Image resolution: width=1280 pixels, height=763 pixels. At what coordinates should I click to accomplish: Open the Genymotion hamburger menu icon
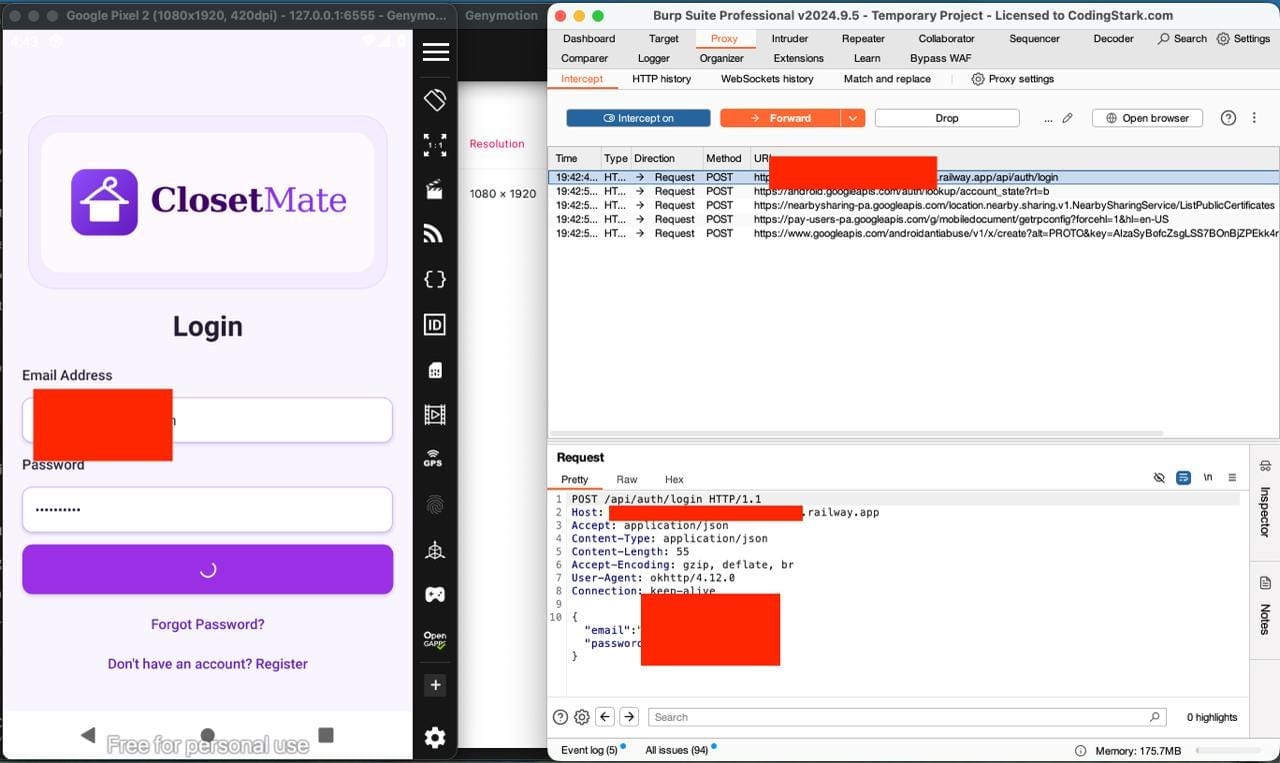[435, 52]
